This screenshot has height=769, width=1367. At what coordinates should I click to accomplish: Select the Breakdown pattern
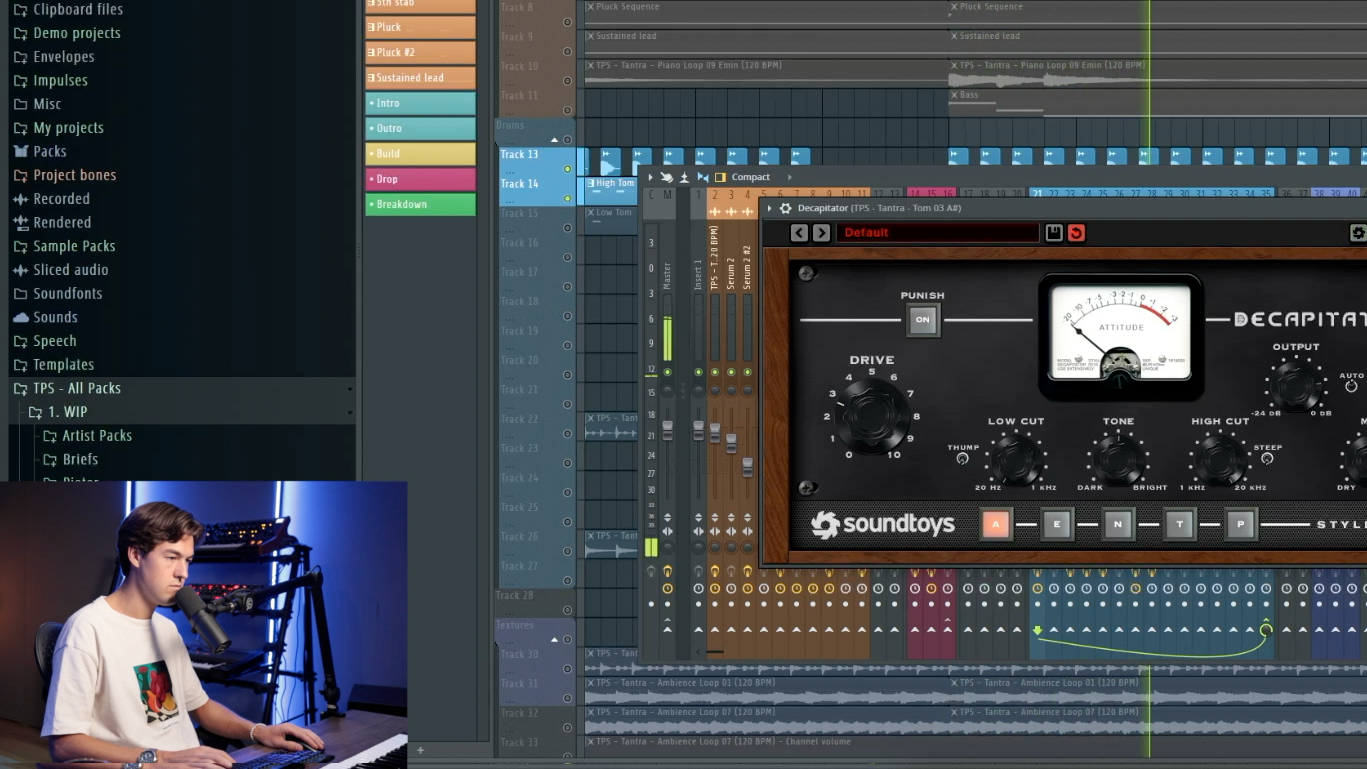[420, 204]
